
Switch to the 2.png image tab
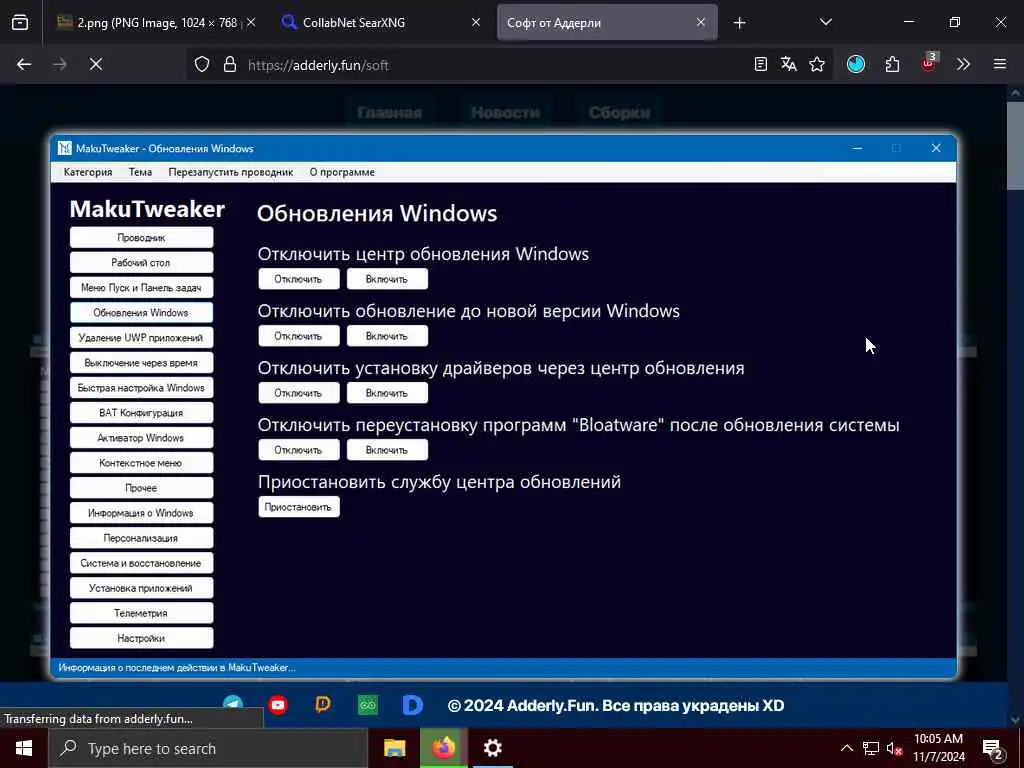coord(157,23)
